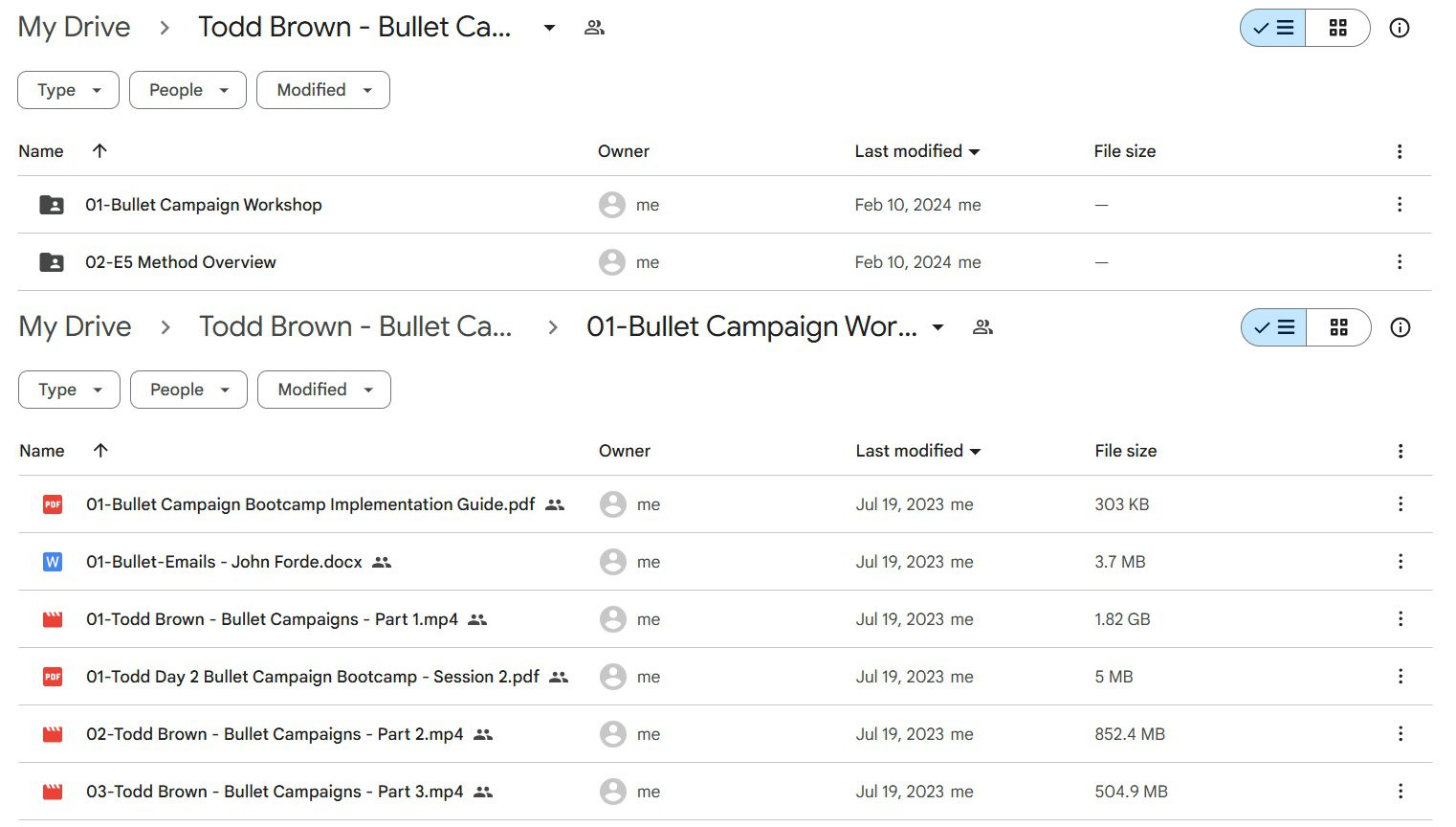Open Last modified column dropdown in lower view
The height and width of the screenshot is (827, 1456).
click(x=975, y=452)
